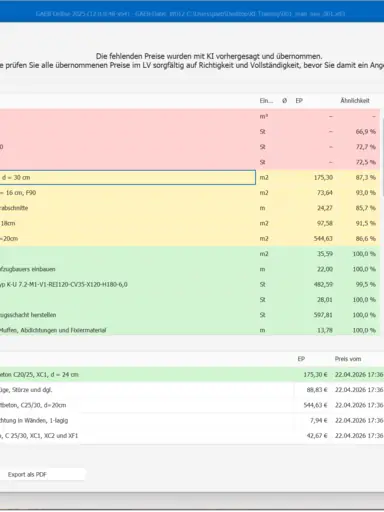
Task: Select the row '= 16 cm, F90'
Action: click(190, 193)
